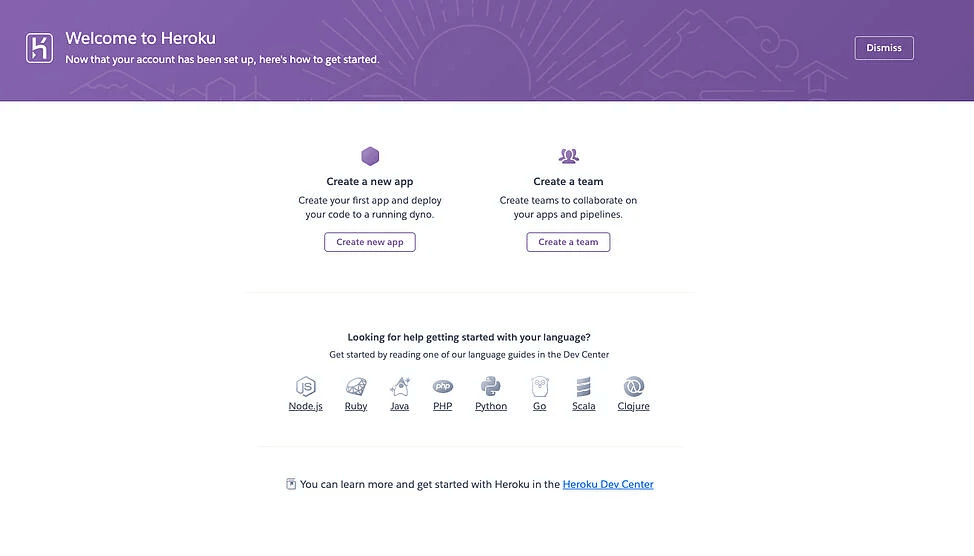Image resolution: width=974 pixels, height=556 pixels.
Task: Select the Java language icon
Action: tap(400, 387)
